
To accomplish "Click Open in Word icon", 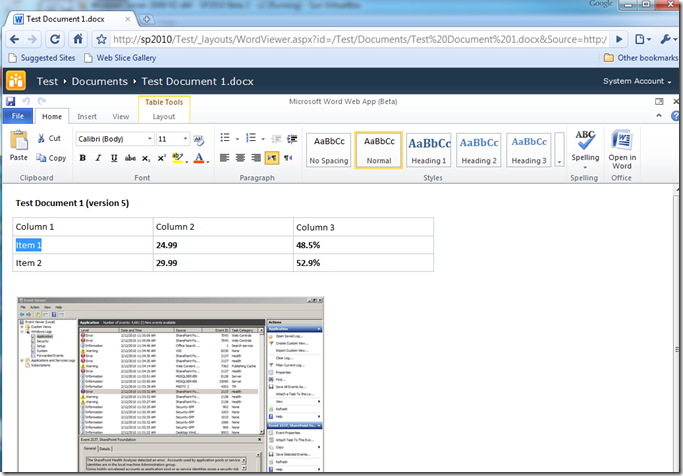I will coord(622,149).
